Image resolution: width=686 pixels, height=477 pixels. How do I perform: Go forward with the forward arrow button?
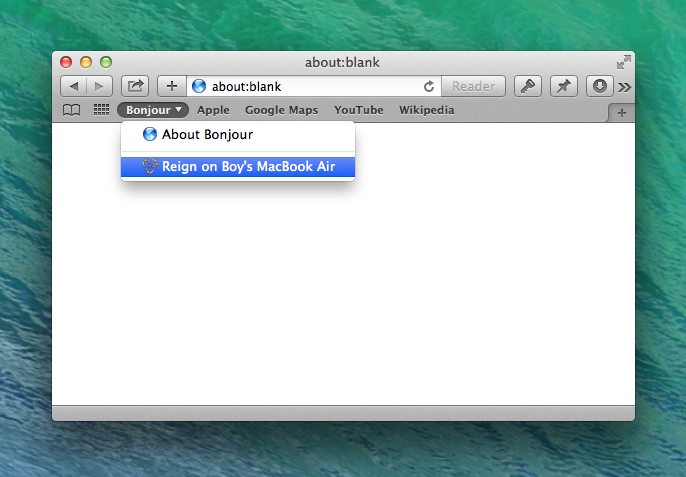(100, 86)
